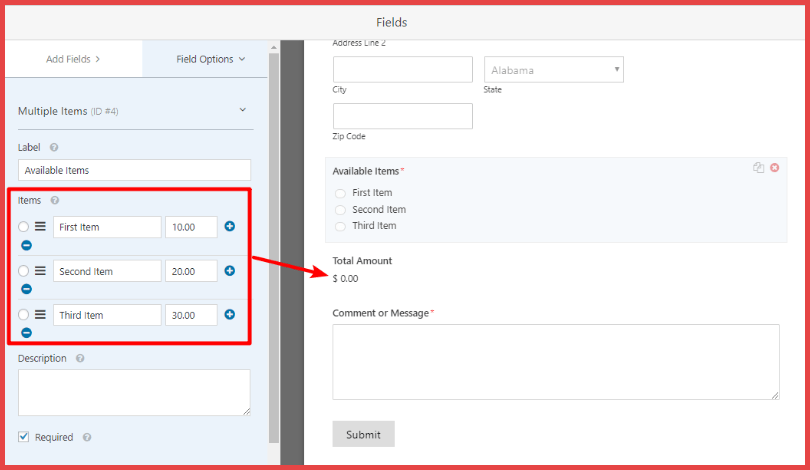The image size is (810, 470).
Task: Collapse the Multiple Items section chevron
Action: click(x=242, y=110)
